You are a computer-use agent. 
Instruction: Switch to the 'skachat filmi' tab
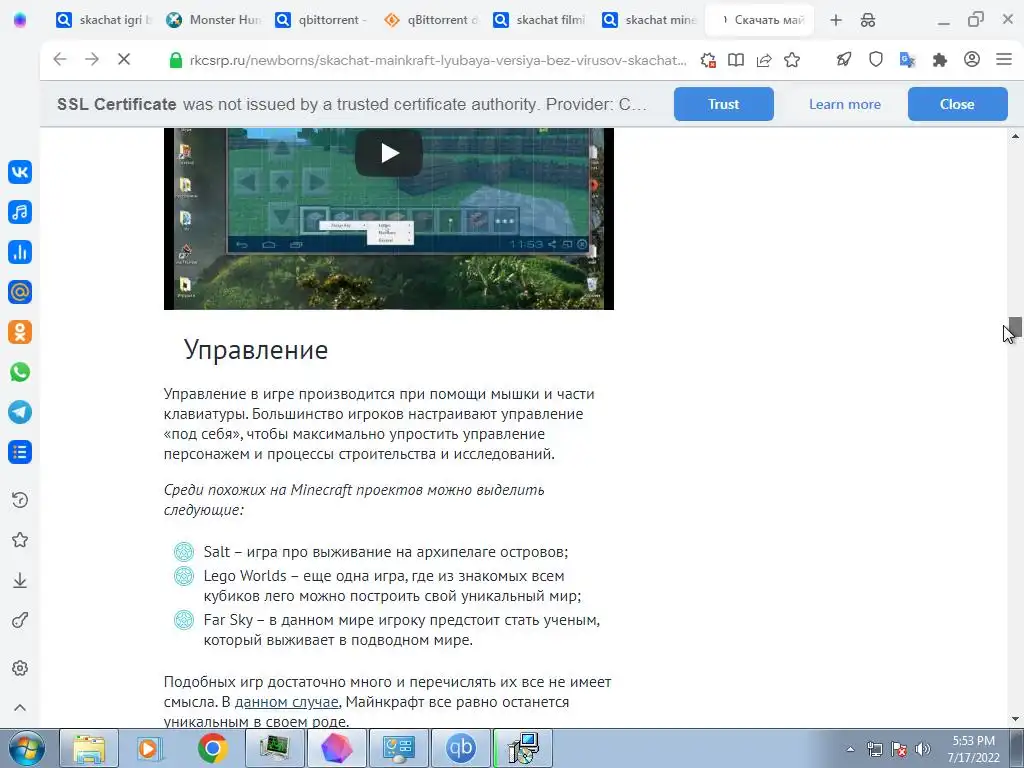540,20
